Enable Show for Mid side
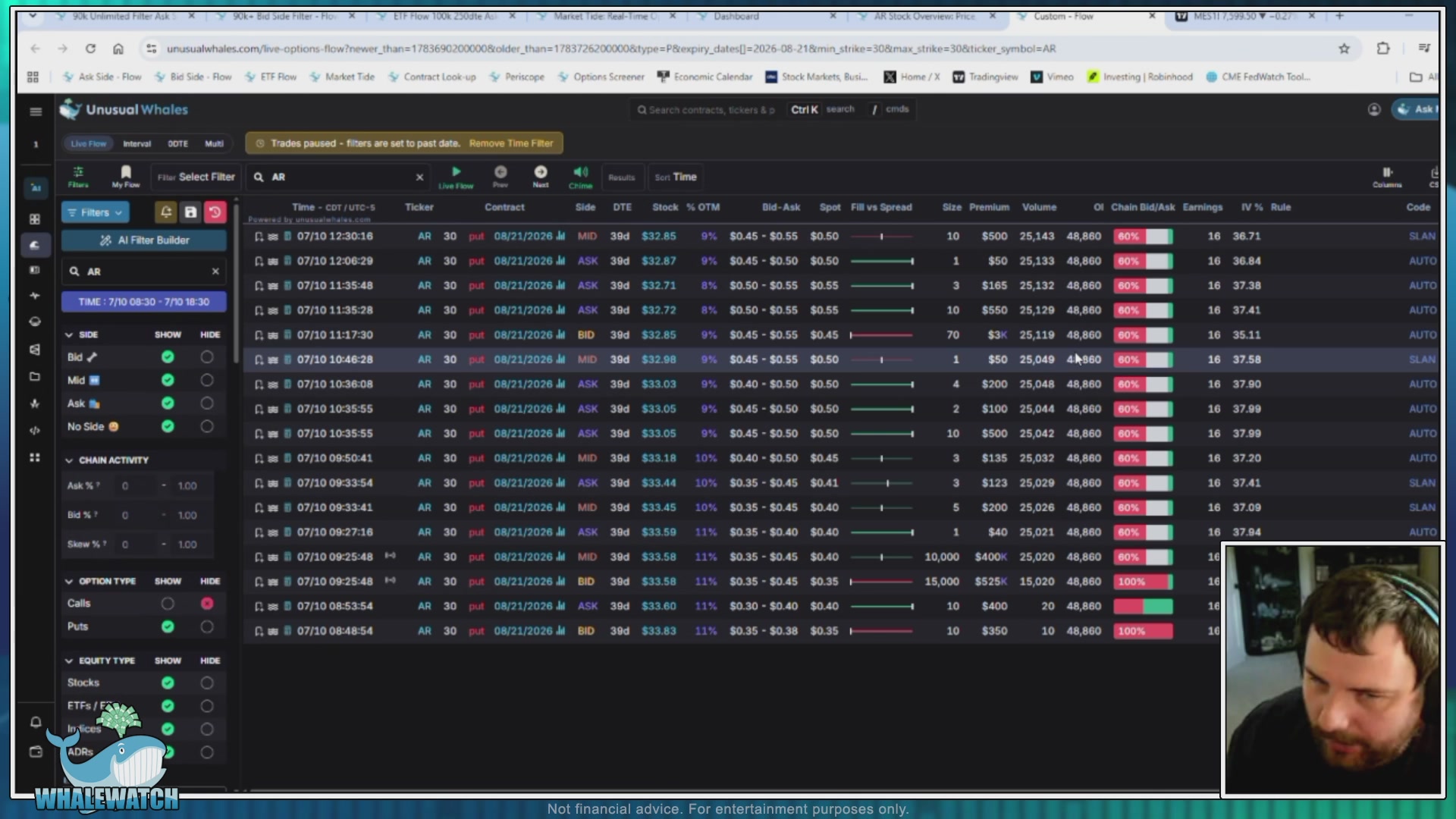The height and width of the screenshot is (819, 1456). point(168,380)
